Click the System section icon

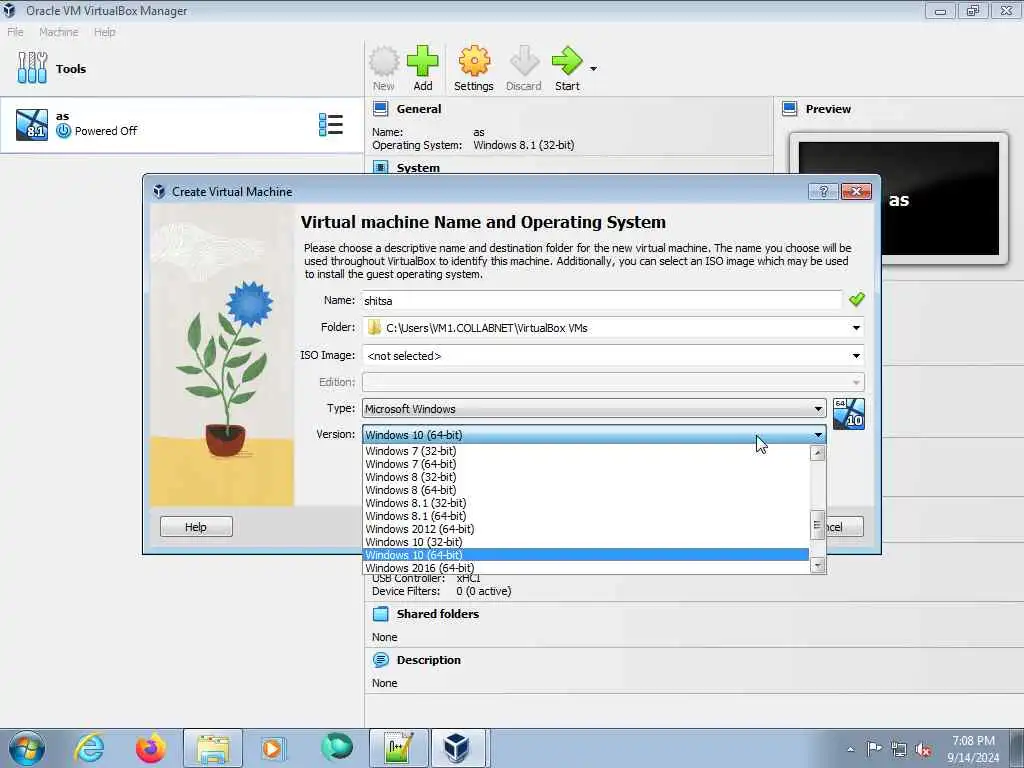[380, 167]
